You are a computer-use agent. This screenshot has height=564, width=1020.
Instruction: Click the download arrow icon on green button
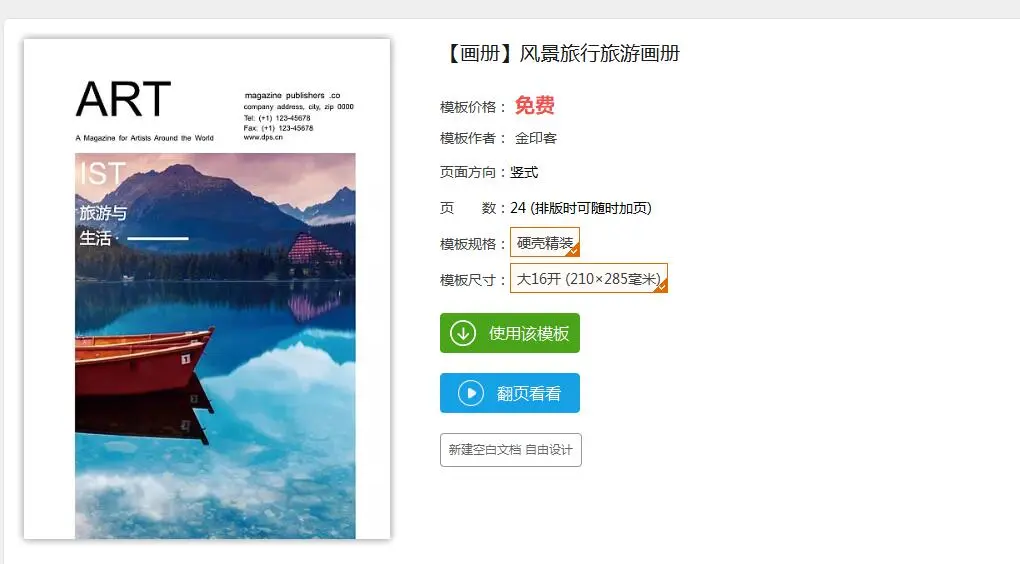(x=463, y=334)
